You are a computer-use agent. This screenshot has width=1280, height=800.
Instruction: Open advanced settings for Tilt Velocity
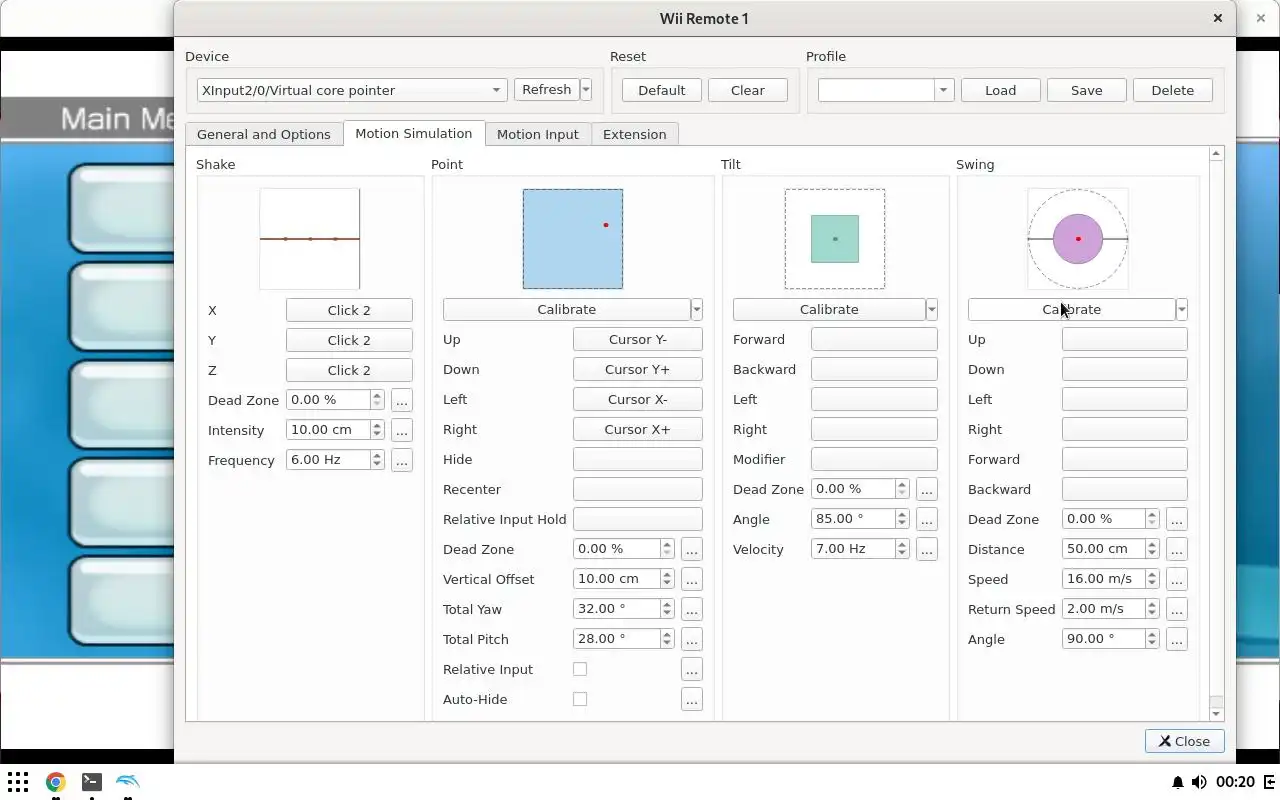coord(927,549)
